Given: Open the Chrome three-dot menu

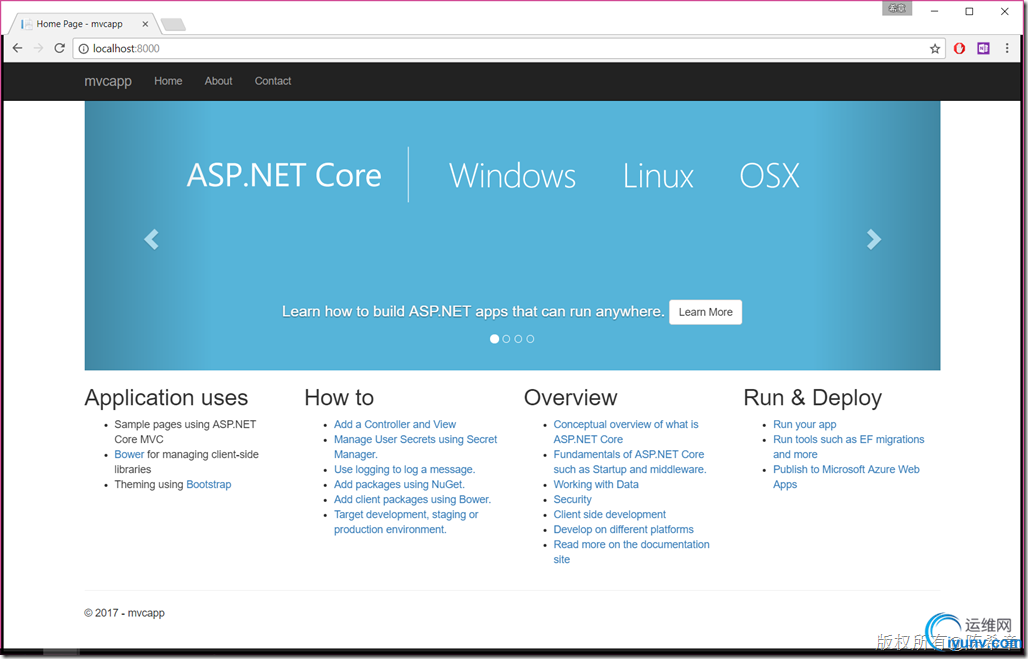Looking at the screenshot, I should [1007, 49].
